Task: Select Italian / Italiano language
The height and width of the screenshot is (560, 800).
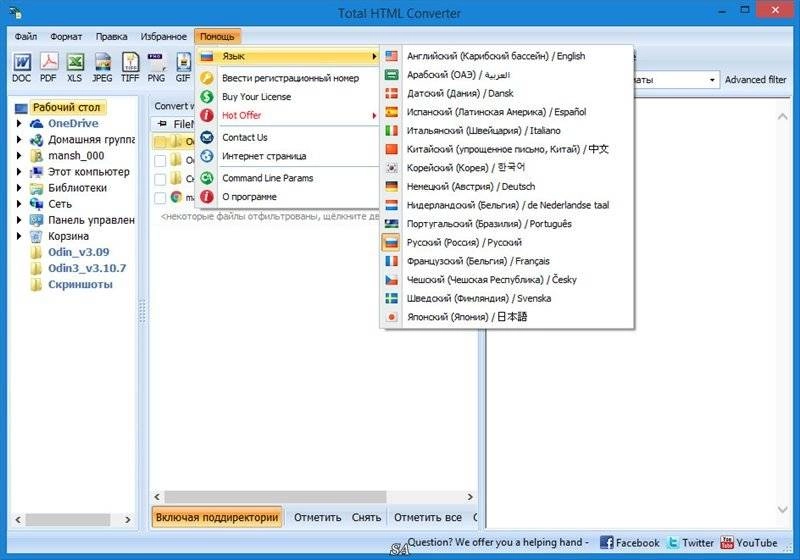Action: pyautogui.click(x=507, y=131)
